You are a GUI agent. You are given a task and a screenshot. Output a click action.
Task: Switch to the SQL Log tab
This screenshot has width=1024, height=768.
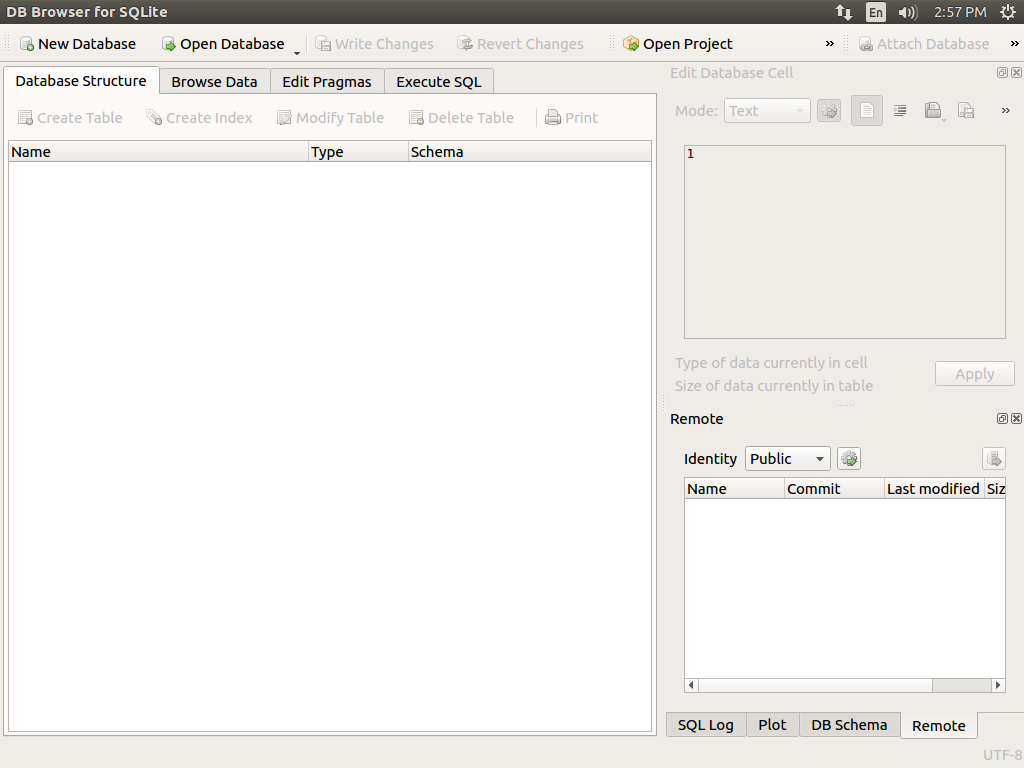point(705,725)
